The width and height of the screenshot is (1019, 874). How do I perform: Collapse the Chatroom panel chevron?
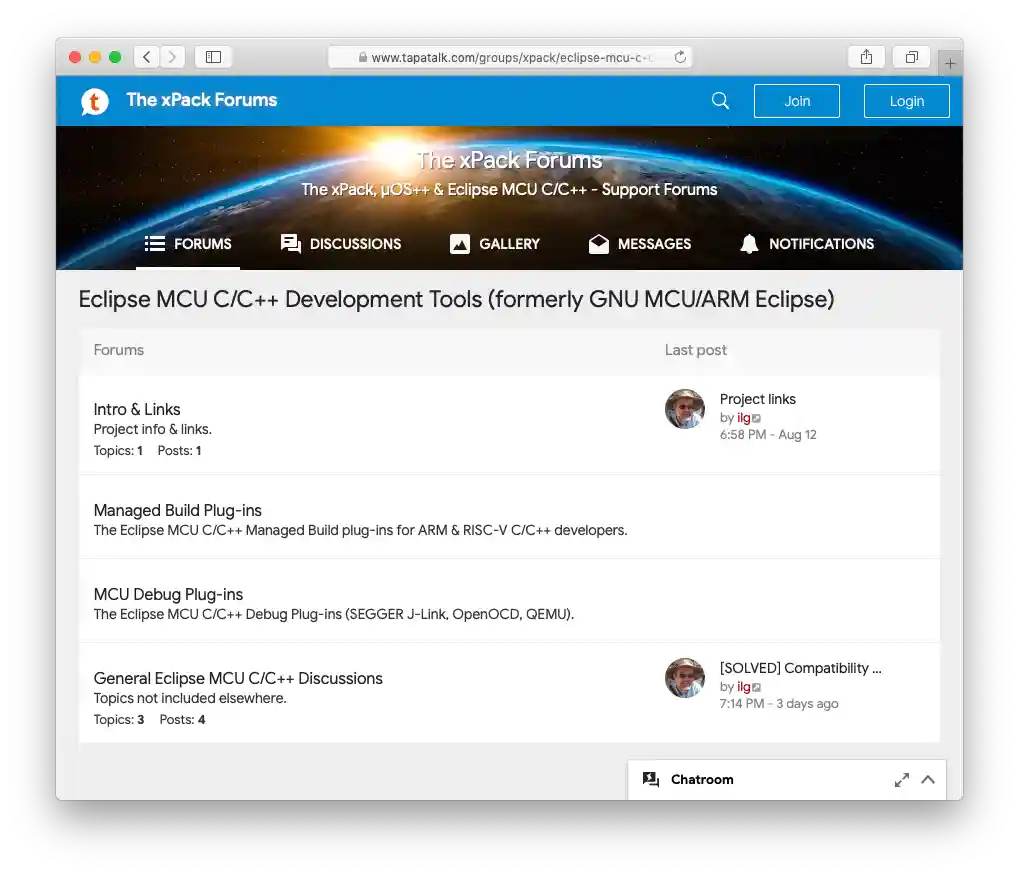928,779
